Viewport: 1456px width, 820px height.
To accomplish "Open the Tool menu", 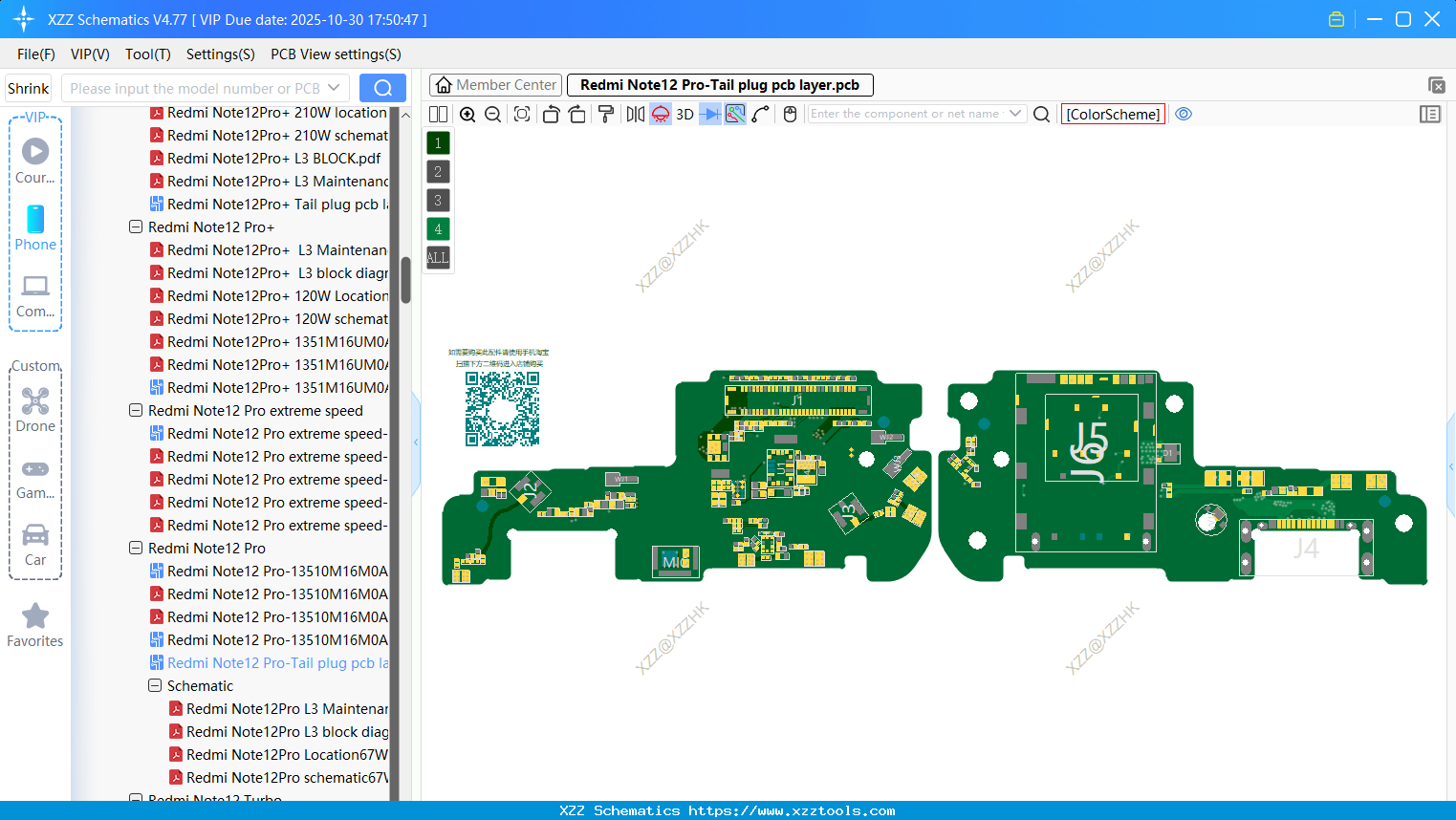I will [x=147, y=54].
